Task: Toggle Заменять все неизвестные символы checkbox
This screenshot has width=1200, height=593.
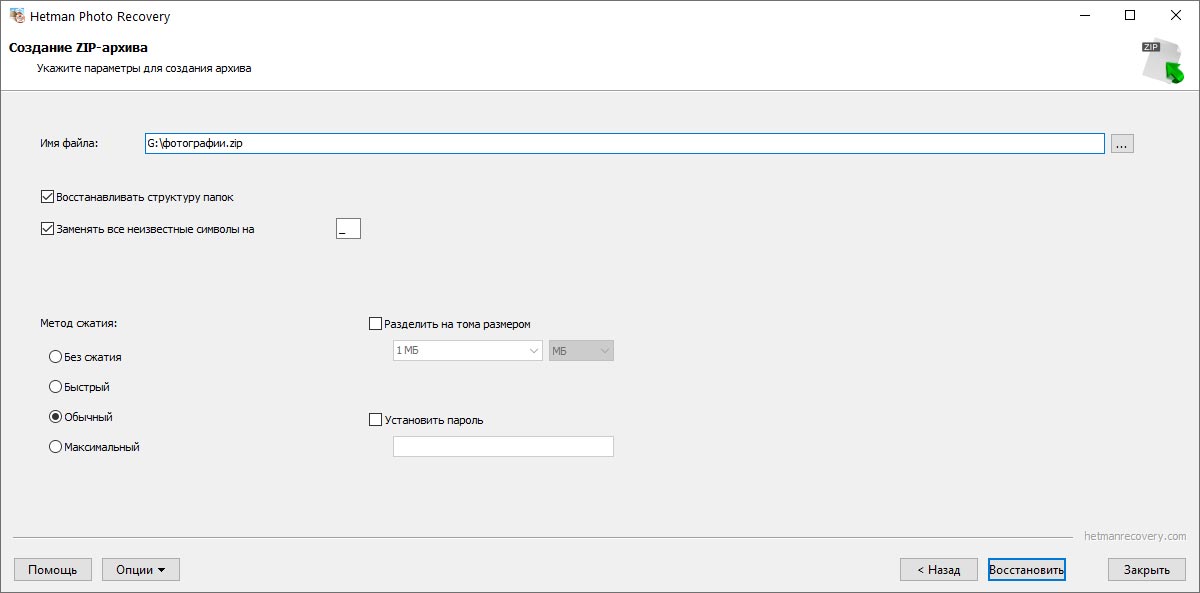Action: pos(47,228)
